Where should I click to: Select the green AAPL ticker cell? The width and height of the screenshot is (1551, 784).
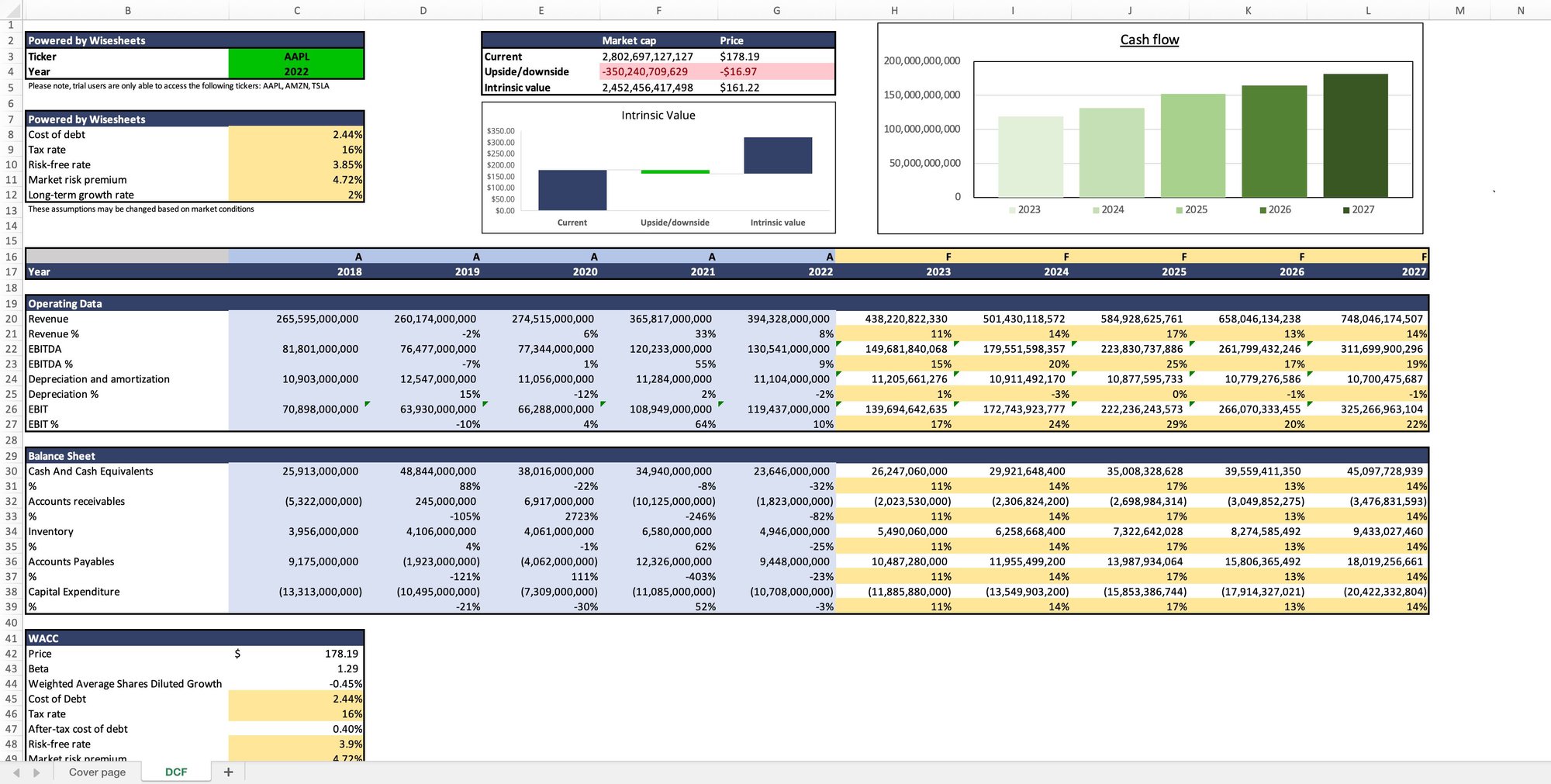point(296,56)
